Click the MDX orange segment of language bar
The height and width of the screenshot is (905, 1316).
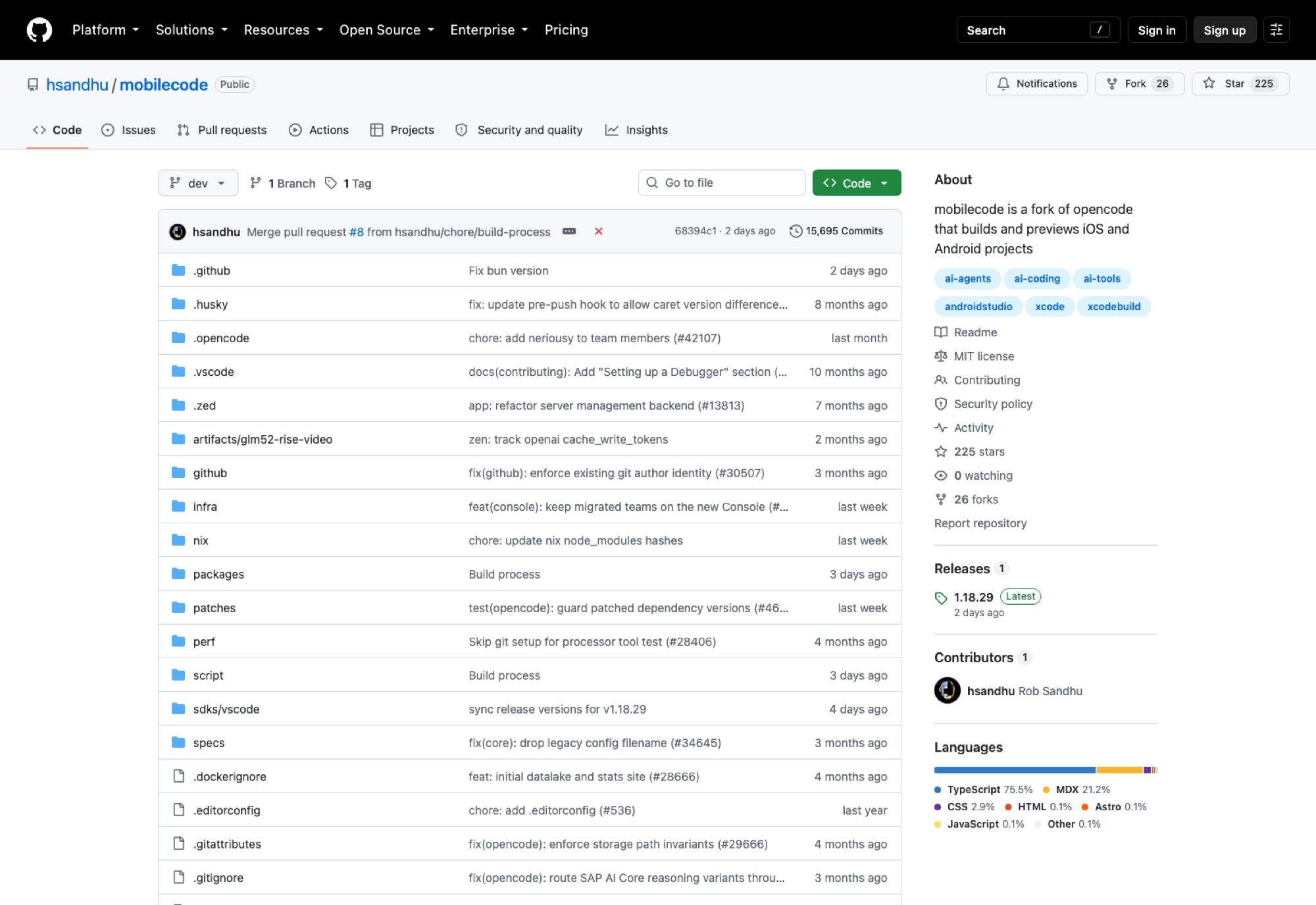[1120, 770]
